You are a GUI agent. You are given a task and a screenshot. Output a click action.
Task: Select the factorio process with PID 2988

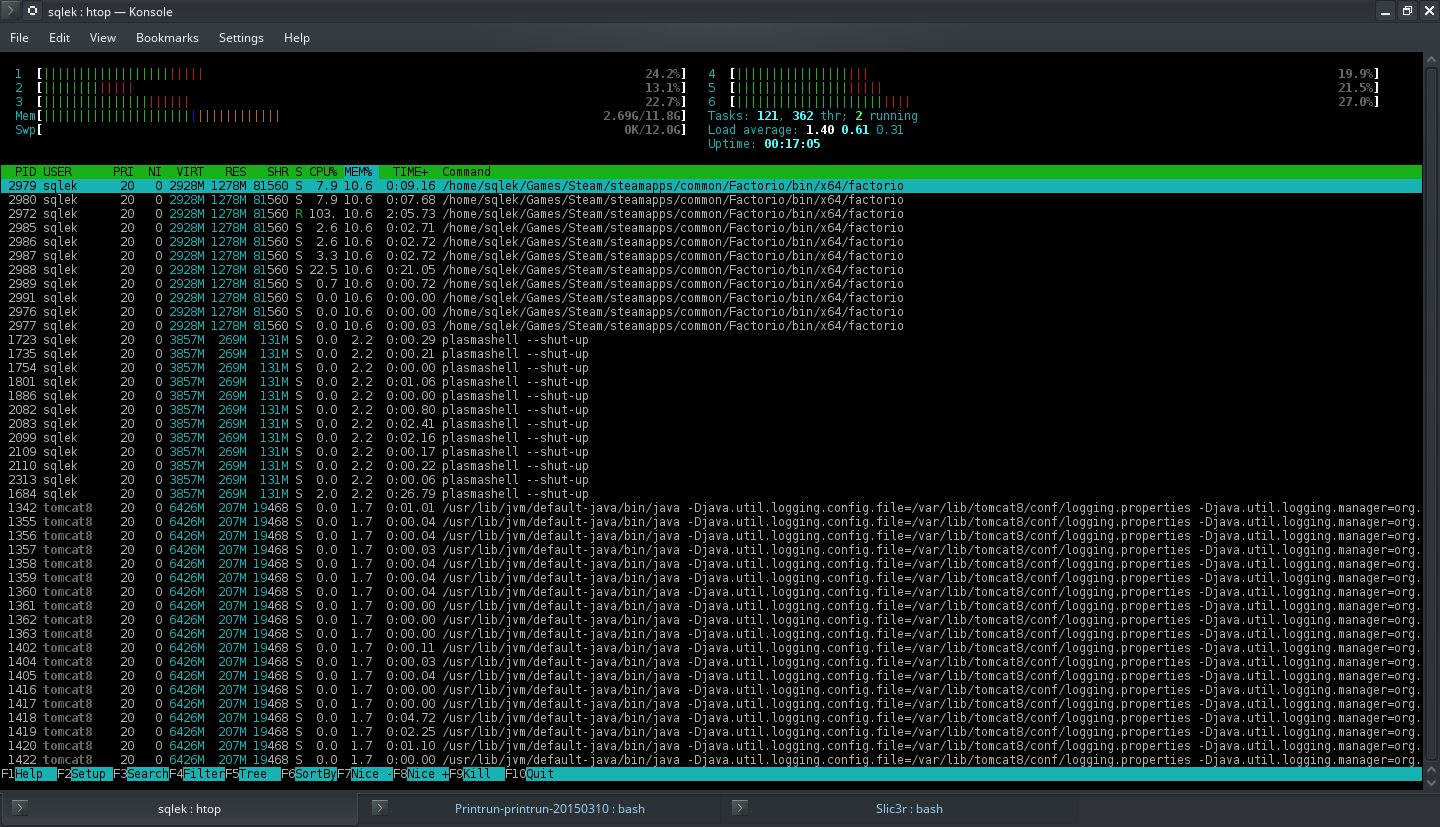[x=711, y=270]
